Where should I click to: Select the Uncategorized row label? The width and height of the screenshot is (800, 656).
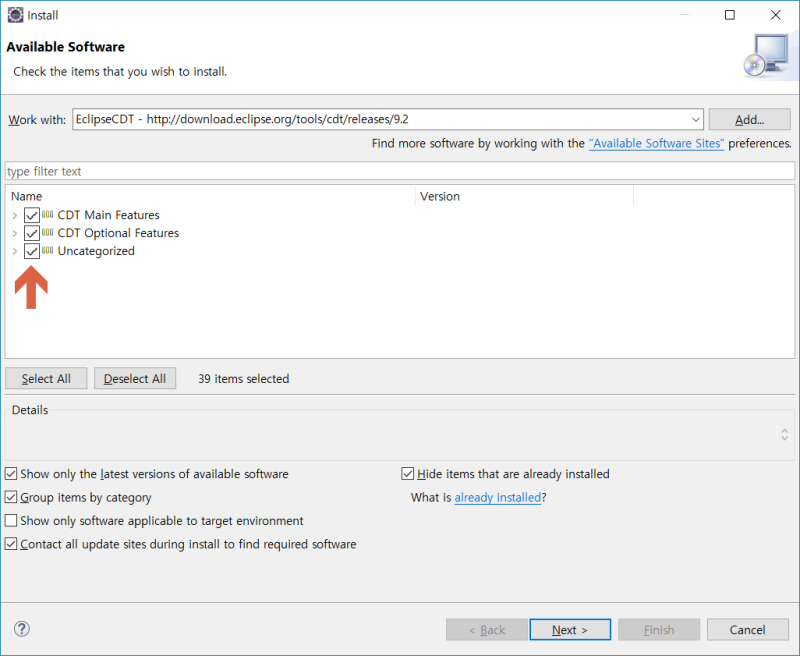coord(96,251)
